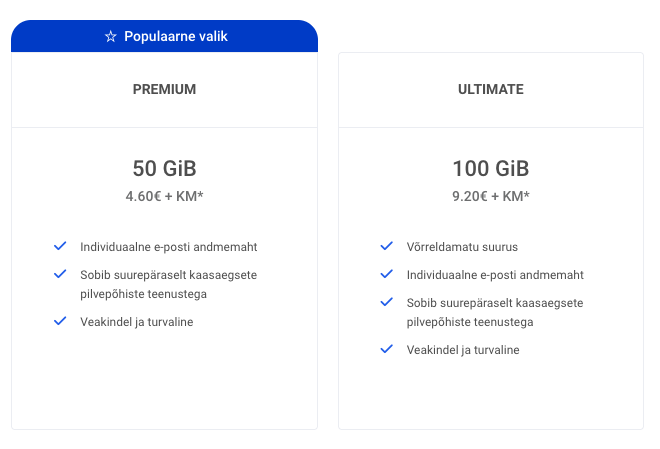This screenshot has height=449, width=660.
Task: Click Ultimate's Veakindel ja turvaline text
Action: [x=463, y=350]
